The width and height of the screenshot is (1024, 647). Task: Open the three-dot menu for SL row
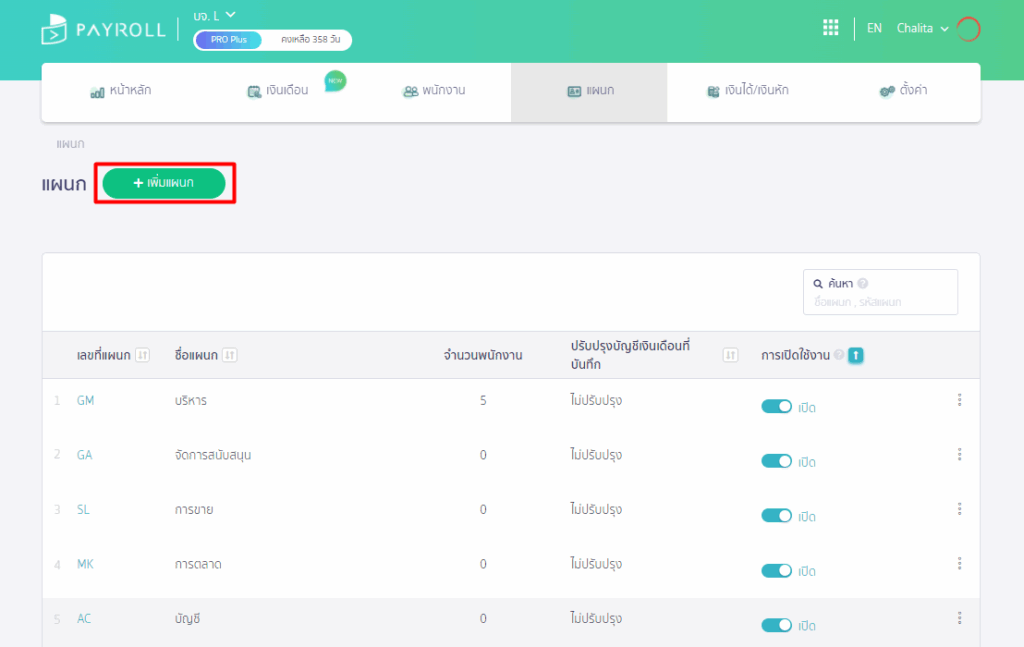click(x=959, y=509)
